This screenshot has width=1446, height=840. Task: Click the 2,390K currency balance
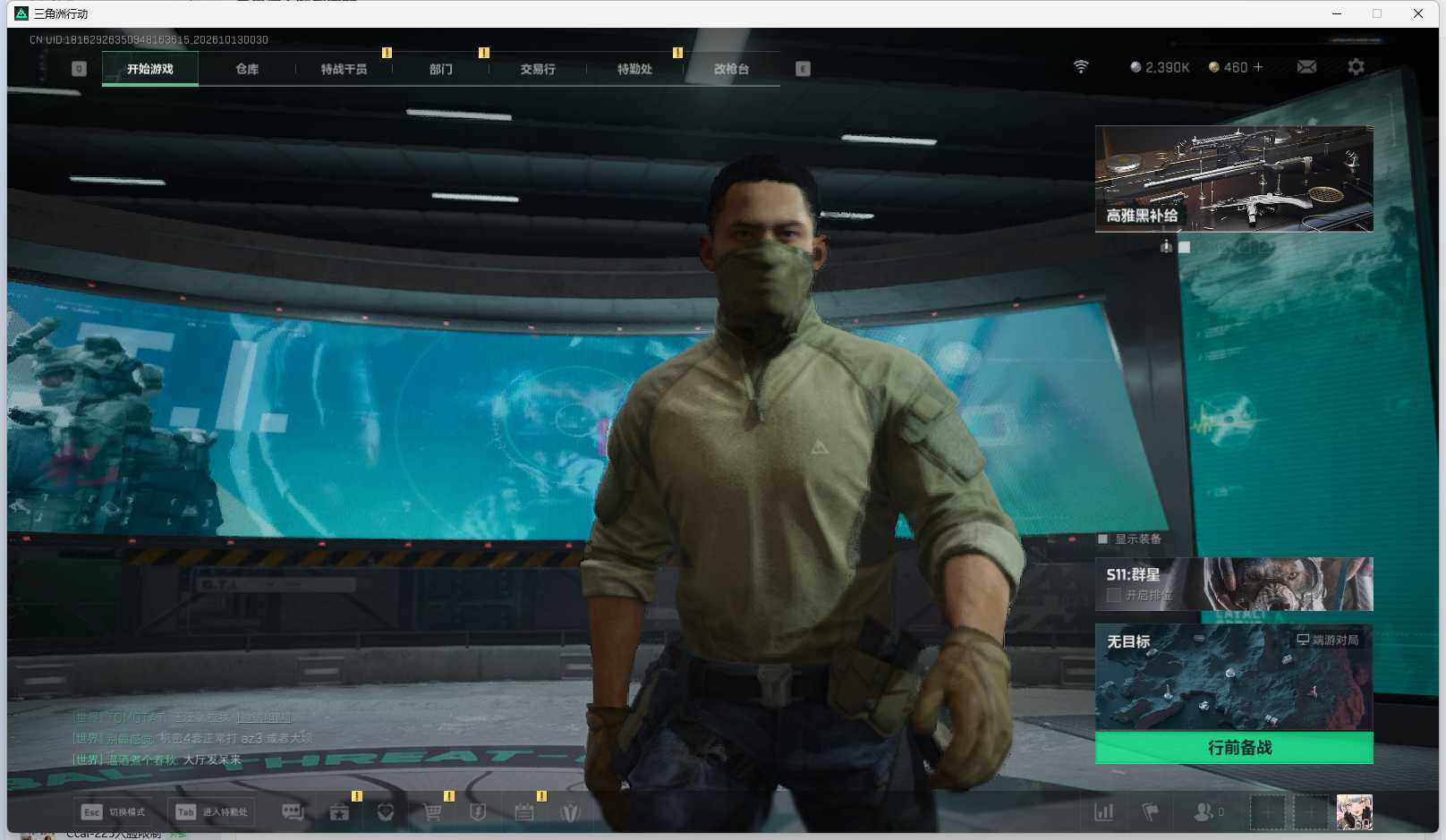(x=1160, y=67)
